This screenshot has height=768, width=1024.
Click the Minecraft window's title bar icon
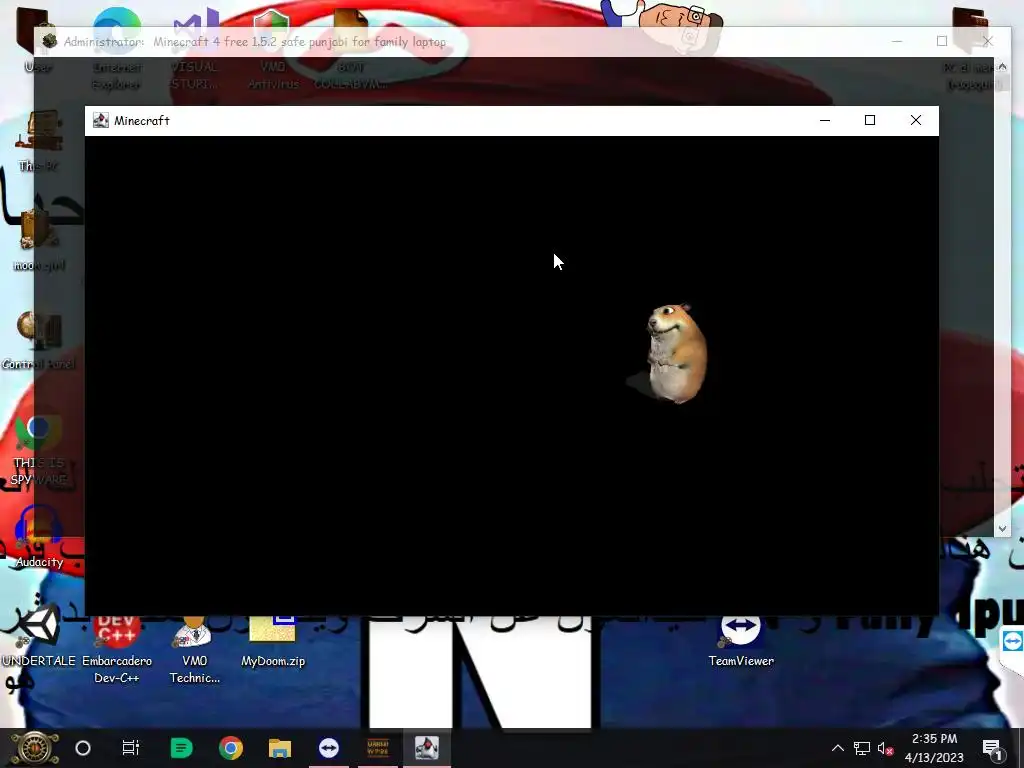click(101, 120)
